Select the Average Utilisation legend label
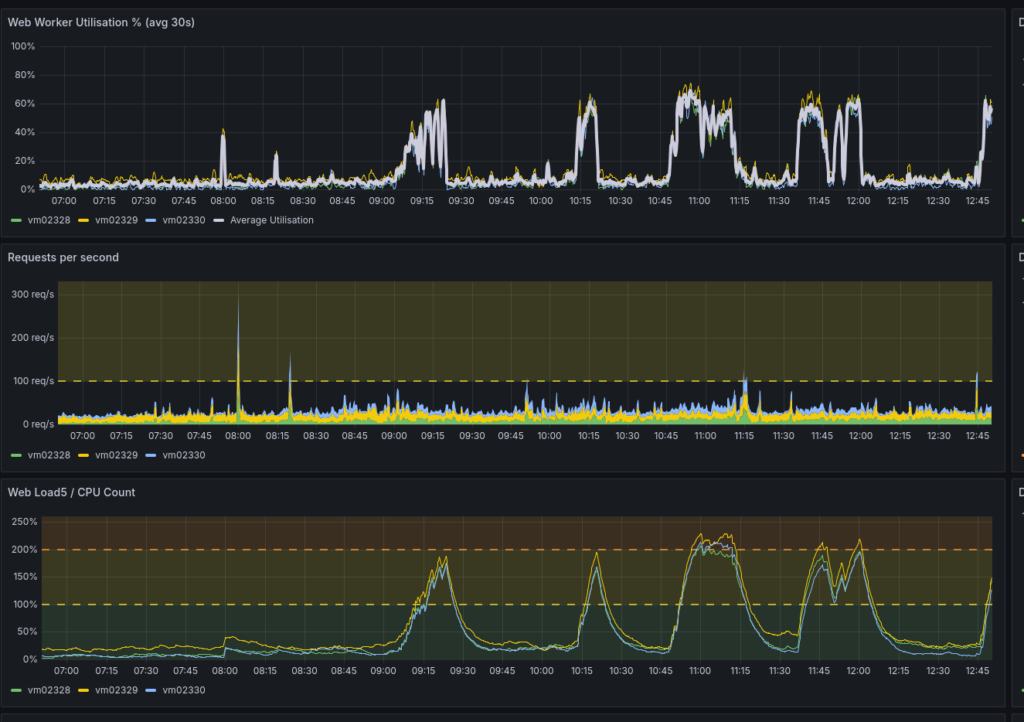The image size is (1024, 722). 271,220
